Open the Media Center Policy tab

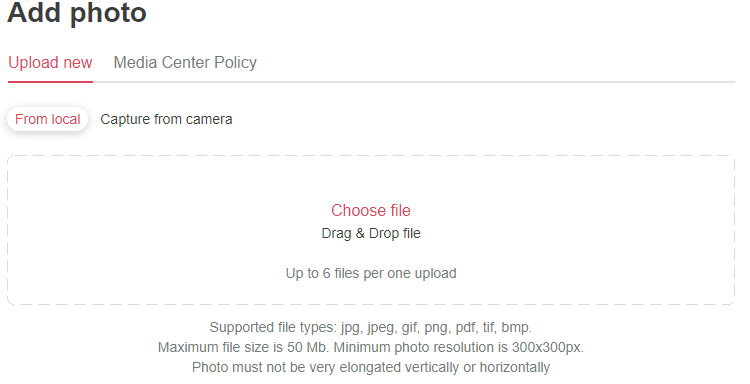[185, 63]
